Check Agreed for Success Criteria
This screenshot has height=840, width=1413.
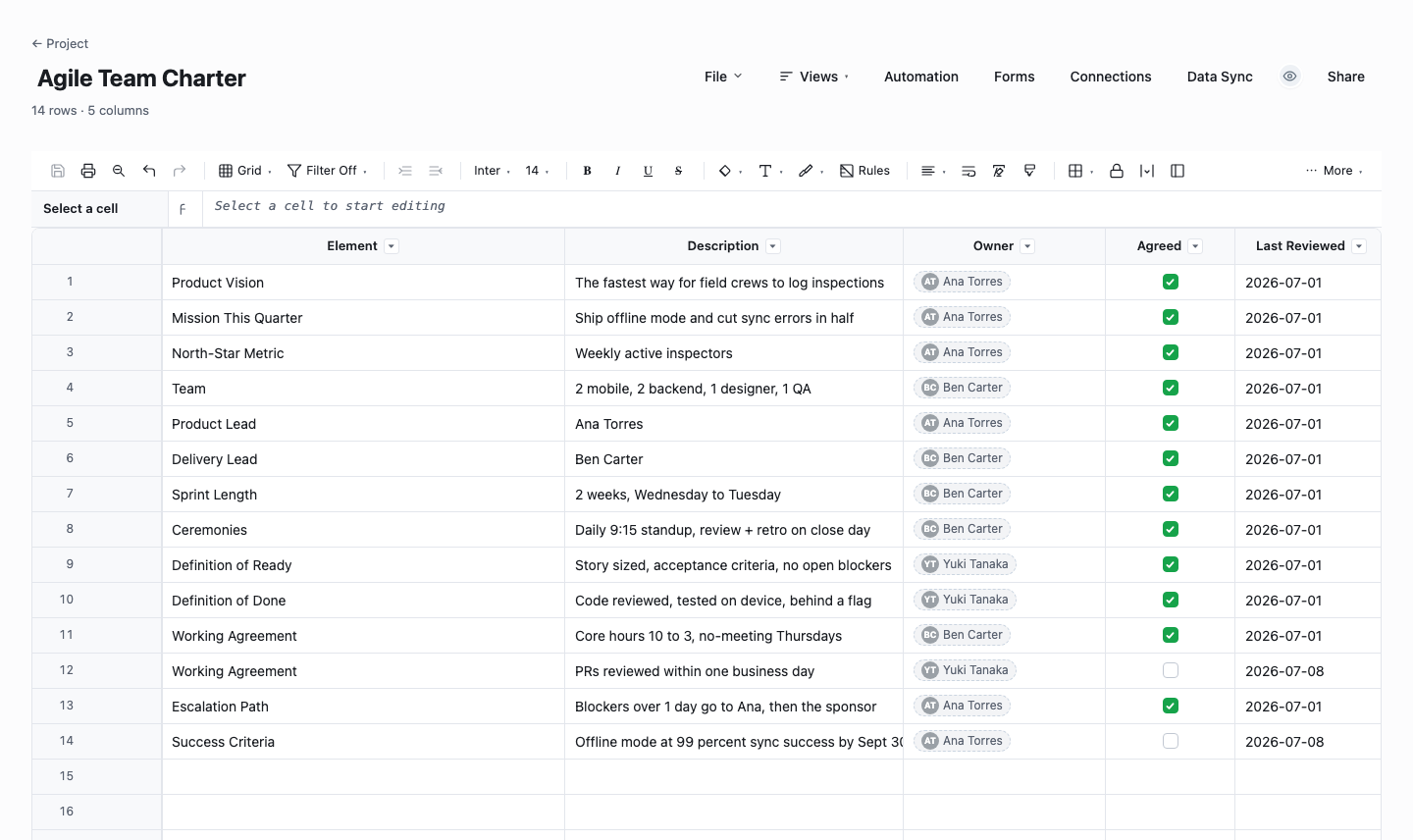1171,741
